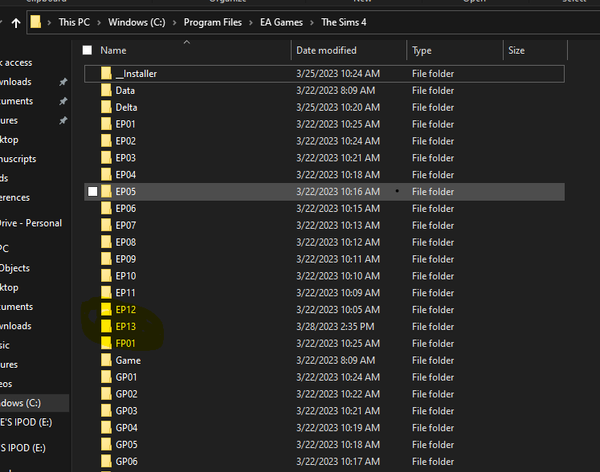
Task: Tick the select-all checkbox in header
Action: point(87,50)
